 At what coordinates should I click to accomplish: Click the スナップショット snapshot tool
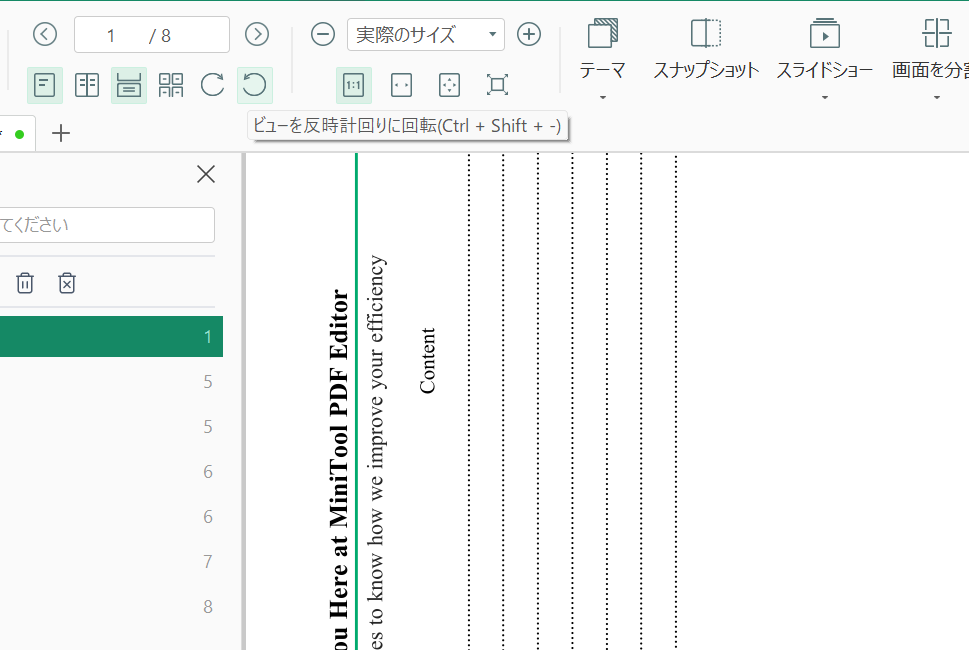tap(706, 49)
